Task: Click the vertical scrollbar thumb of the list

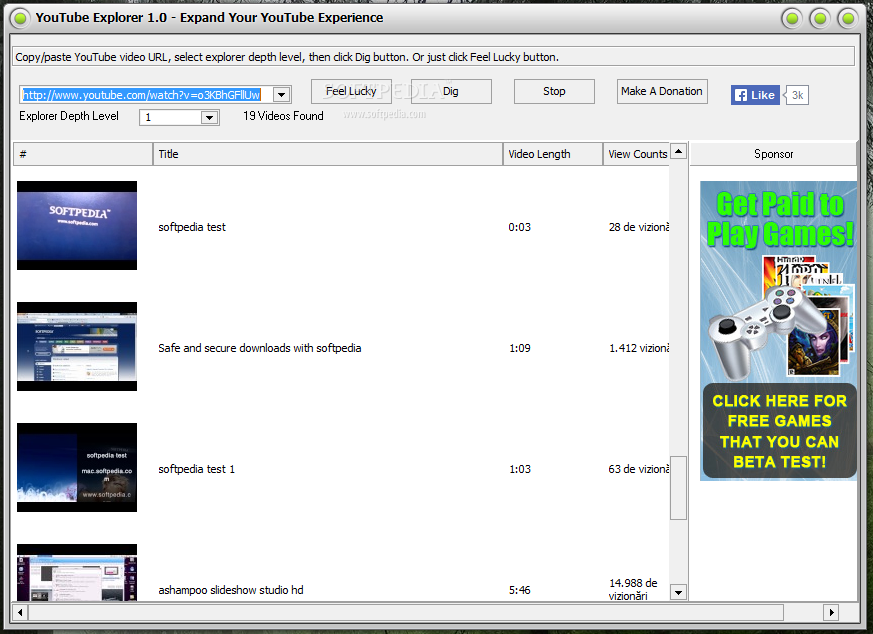Action: tap(678, 488)
